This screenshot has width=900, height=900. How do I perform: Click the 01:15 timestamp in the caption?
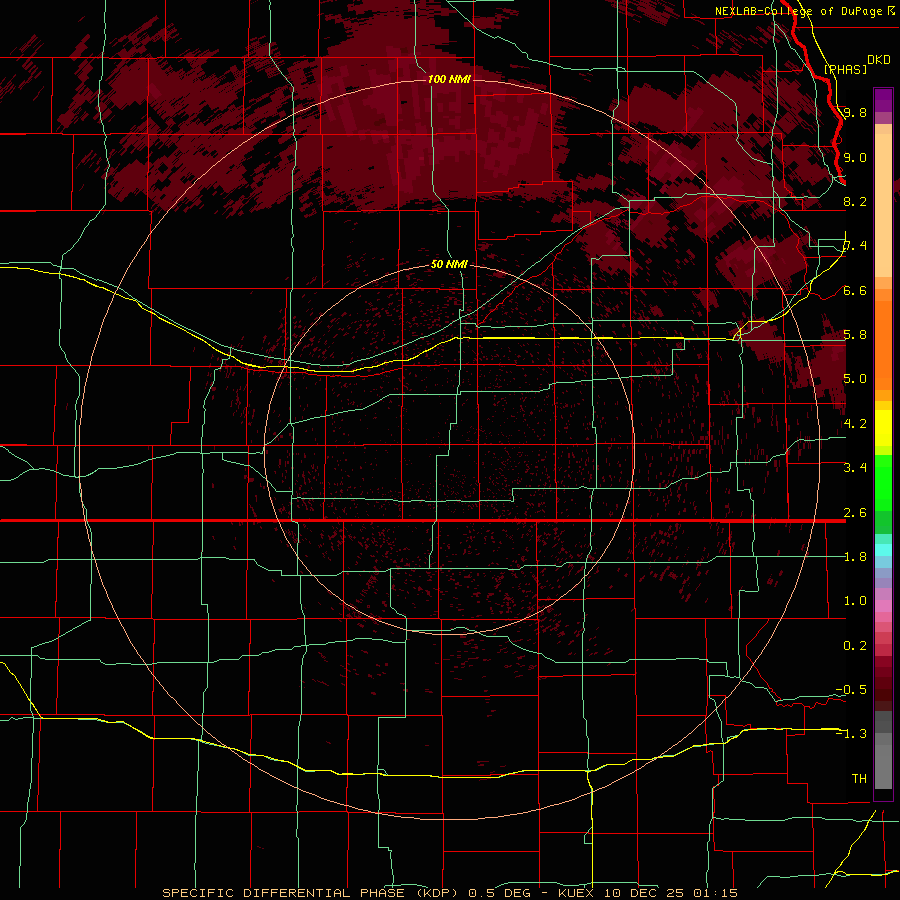click(x=715, y=893)
